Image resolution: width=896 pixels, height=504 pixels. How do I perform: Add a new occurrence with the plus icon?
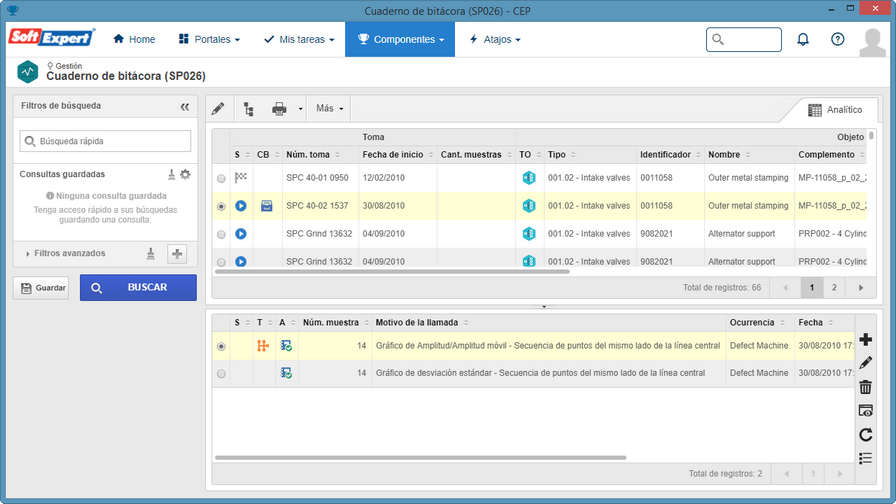click(x=865, y=339)
